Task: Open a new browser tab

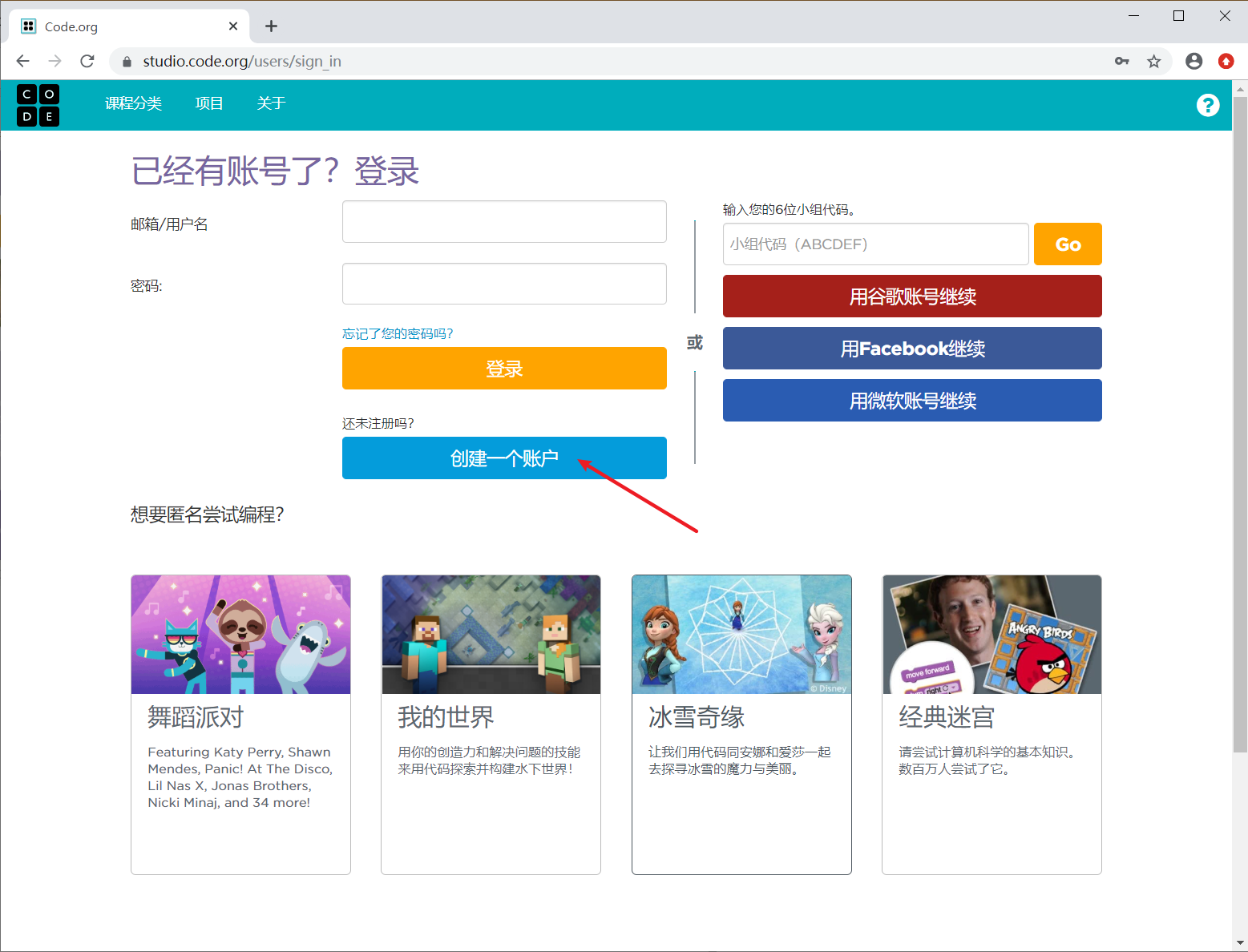Action: (x=271, y=26)
